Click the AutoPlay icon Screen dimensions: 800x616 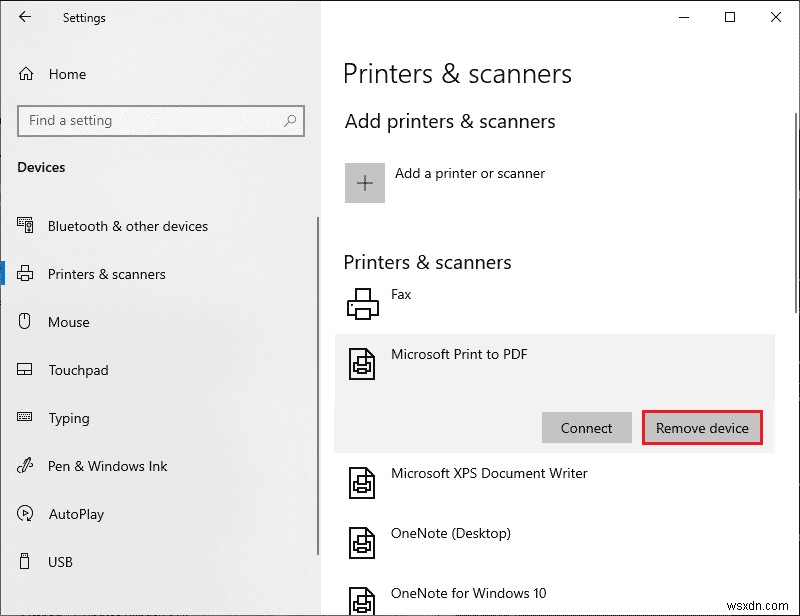tap(27, 514)
